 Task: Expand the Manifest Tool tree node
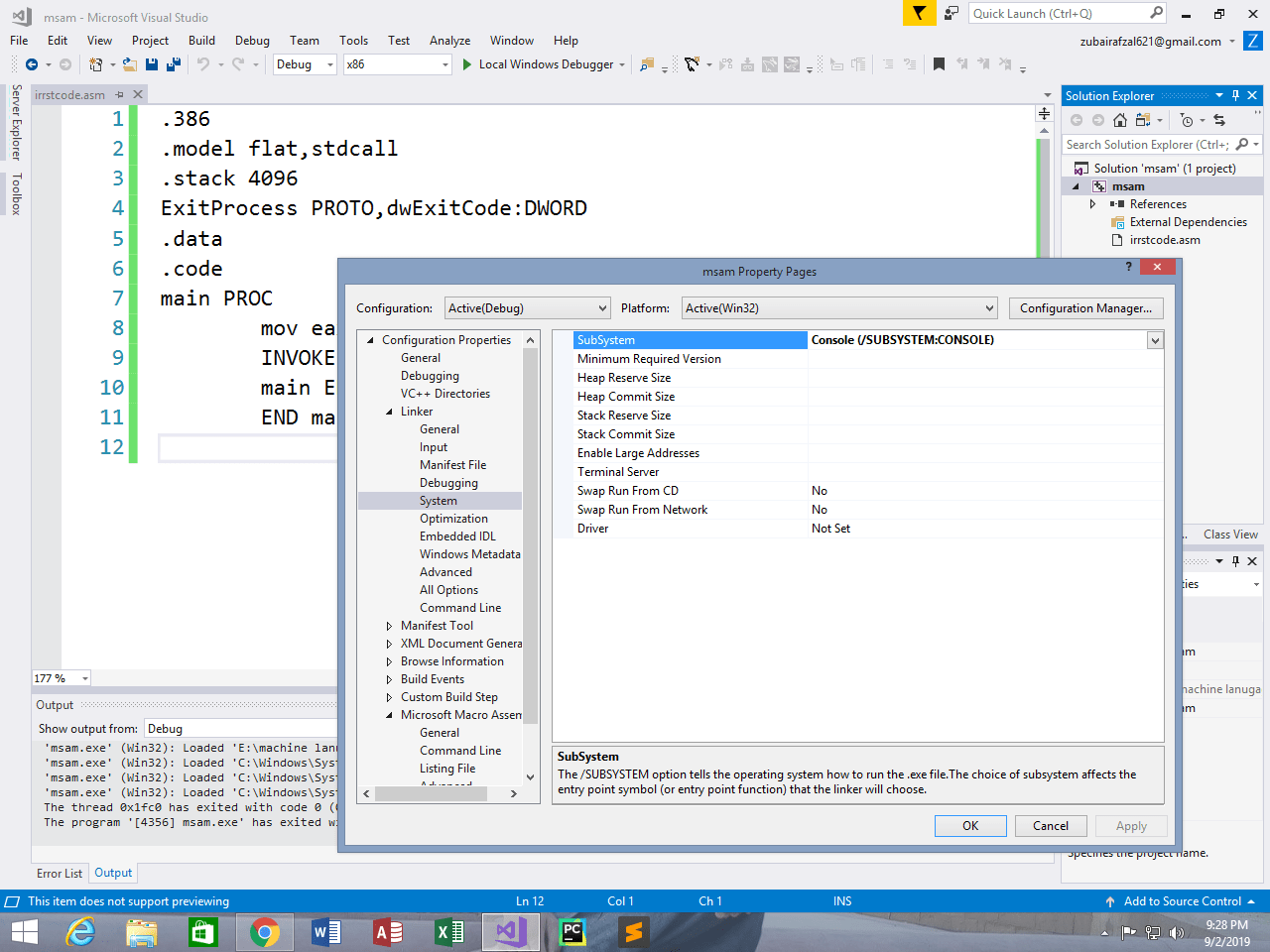389,626
